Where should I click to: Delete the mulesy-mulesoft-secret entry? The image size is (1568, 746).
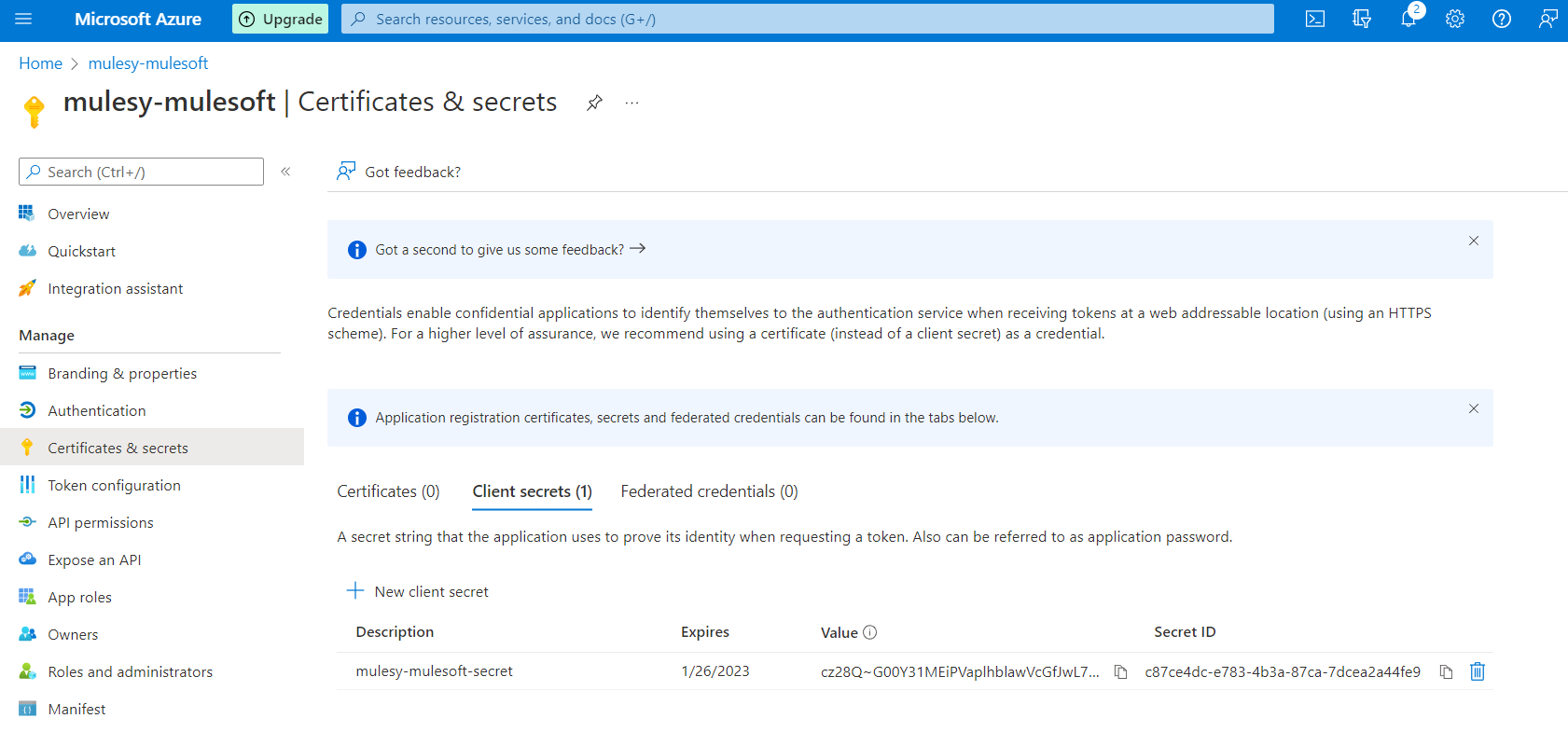coord(1478,671)
